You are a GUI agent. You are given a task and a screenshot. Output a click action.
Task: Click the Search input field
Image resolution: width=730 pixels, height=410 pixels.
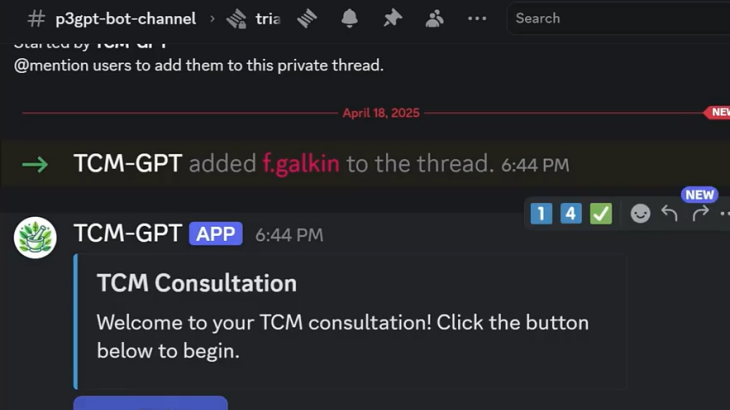point(619,18)
